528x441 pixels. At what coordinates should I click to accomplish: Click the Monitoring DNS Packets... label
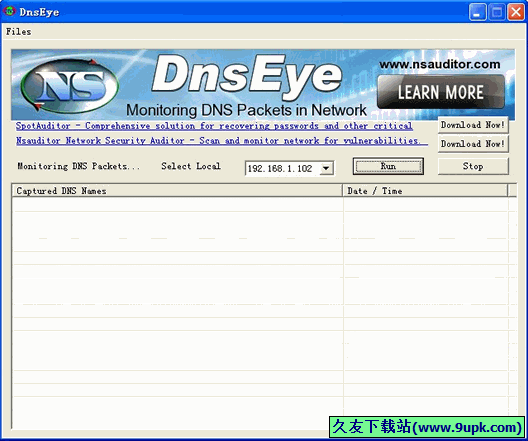pos(78,166)
